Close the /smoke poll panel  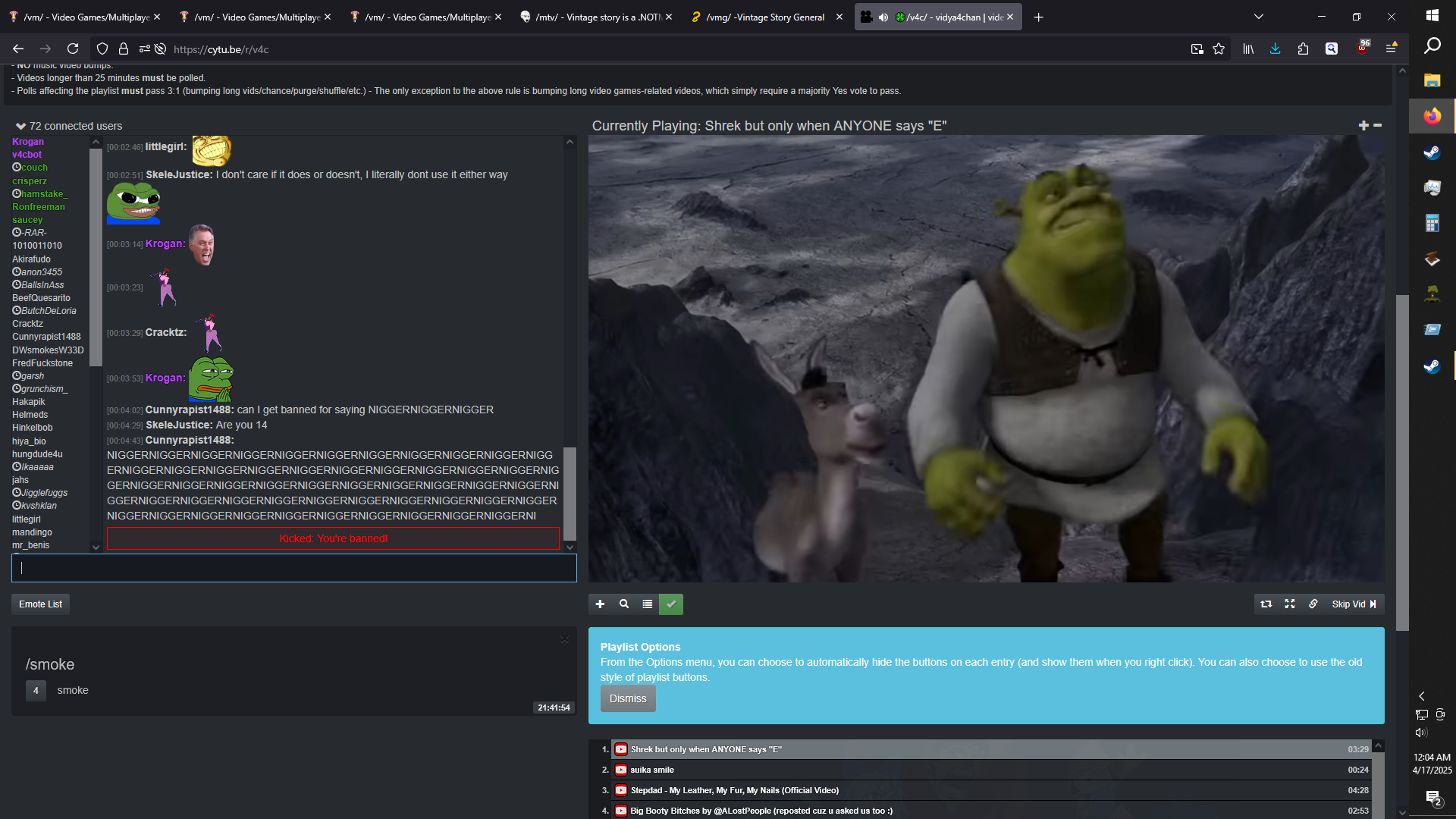(565, 639)
